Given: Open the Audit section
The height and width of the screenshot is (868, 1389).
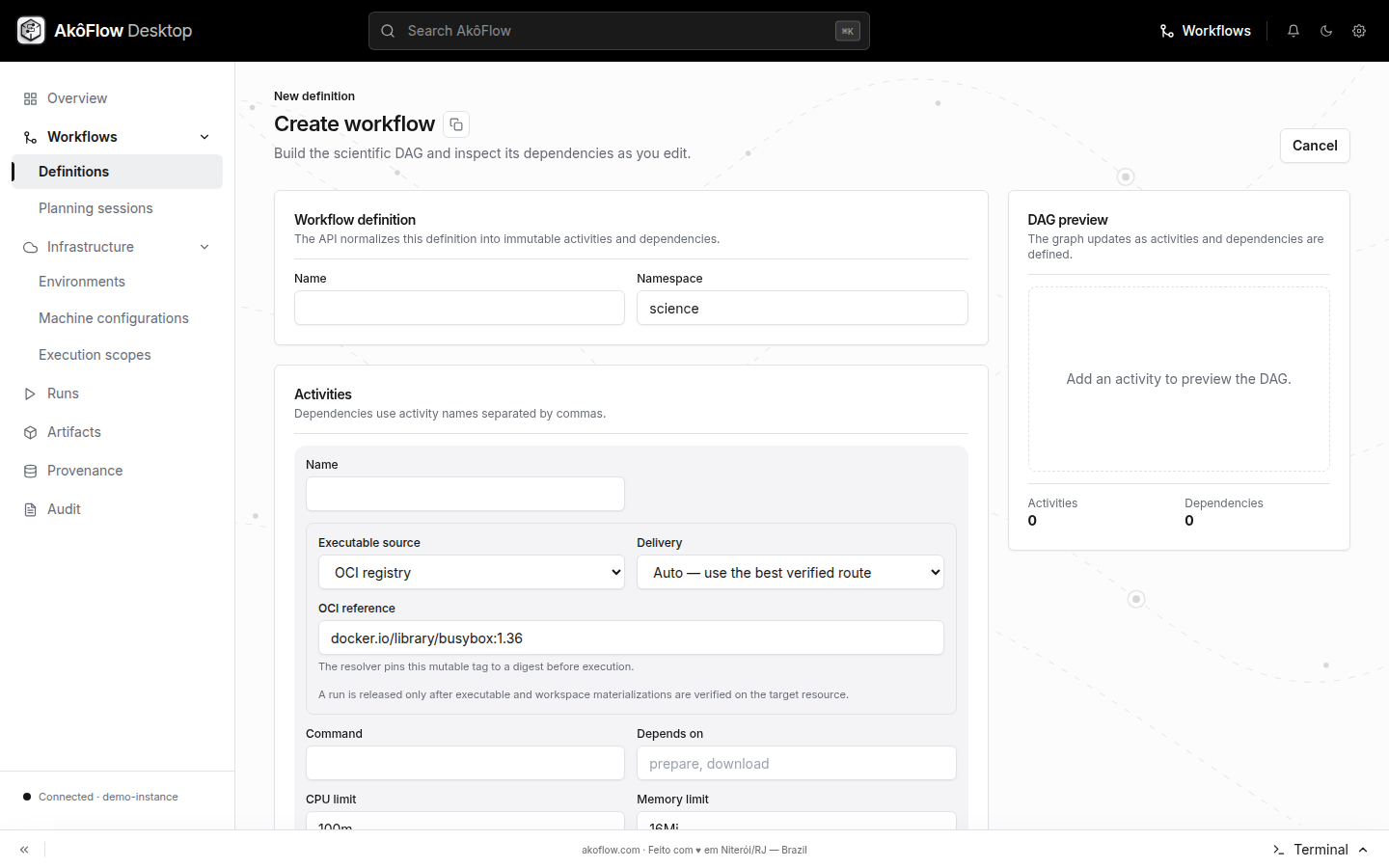Looking at the screenshot, I should (x=118, y=509).
